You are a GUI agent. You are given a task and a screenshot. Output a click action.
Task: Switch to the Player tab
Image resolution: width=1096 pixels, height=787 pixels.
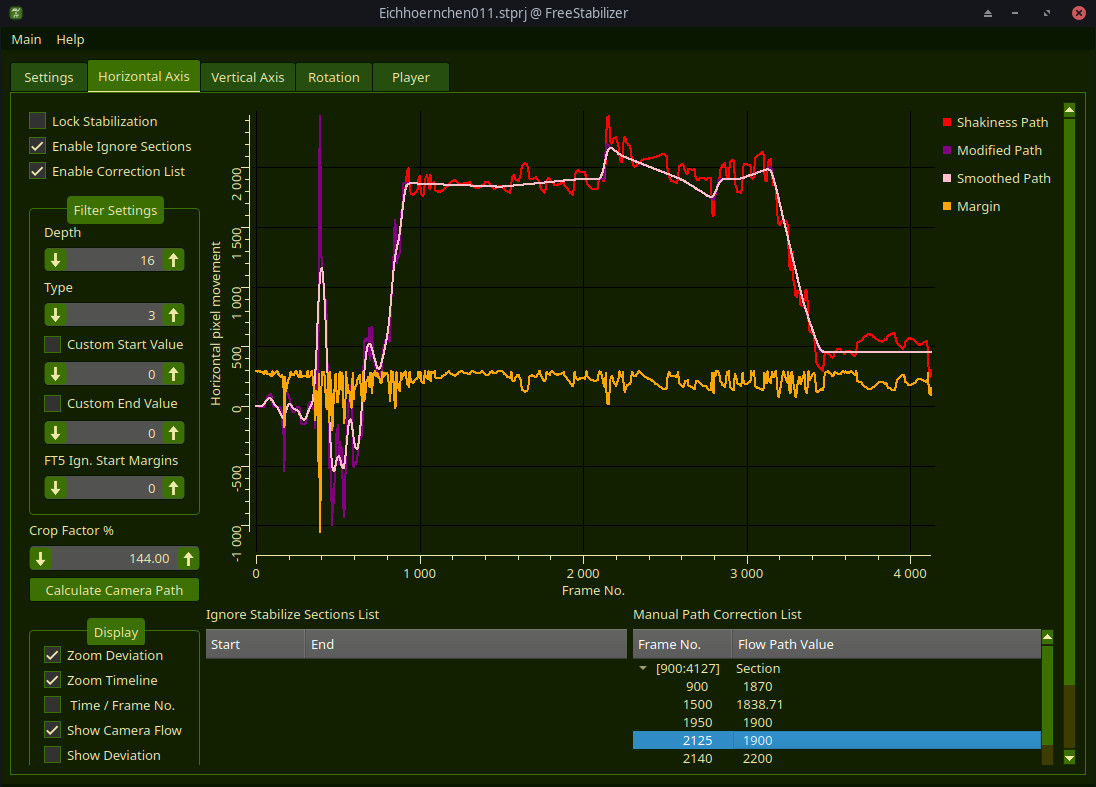pyautogui.click(x=410, y=77)
